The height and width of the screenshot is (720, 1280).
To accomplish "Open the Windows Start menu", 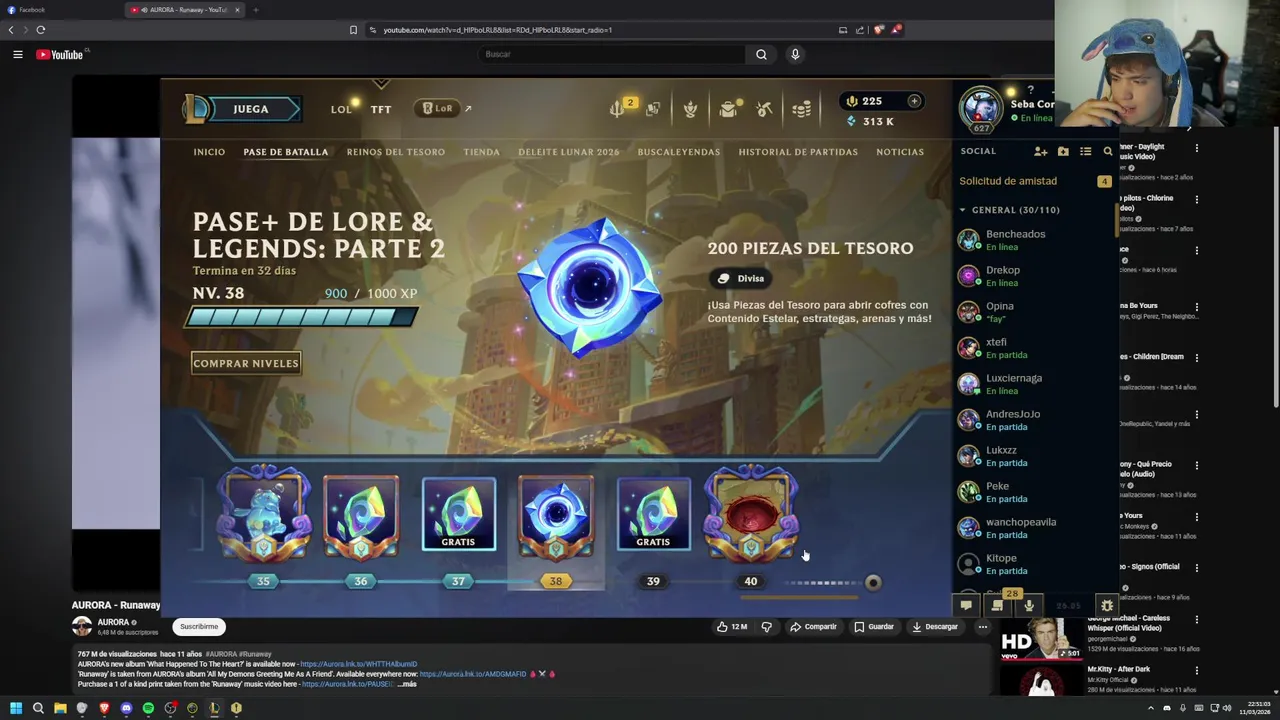I will coord(15,708).
